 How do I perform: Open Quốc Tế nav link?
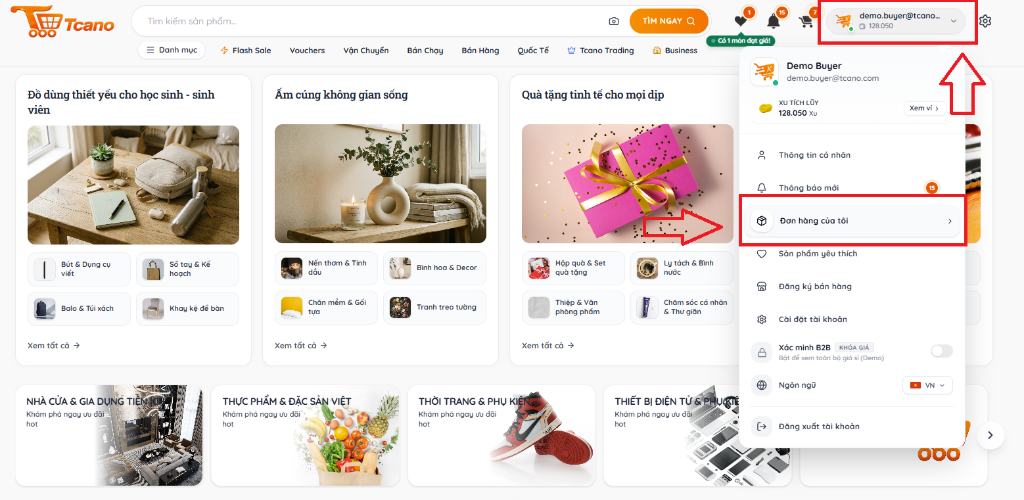pos(533,50)
